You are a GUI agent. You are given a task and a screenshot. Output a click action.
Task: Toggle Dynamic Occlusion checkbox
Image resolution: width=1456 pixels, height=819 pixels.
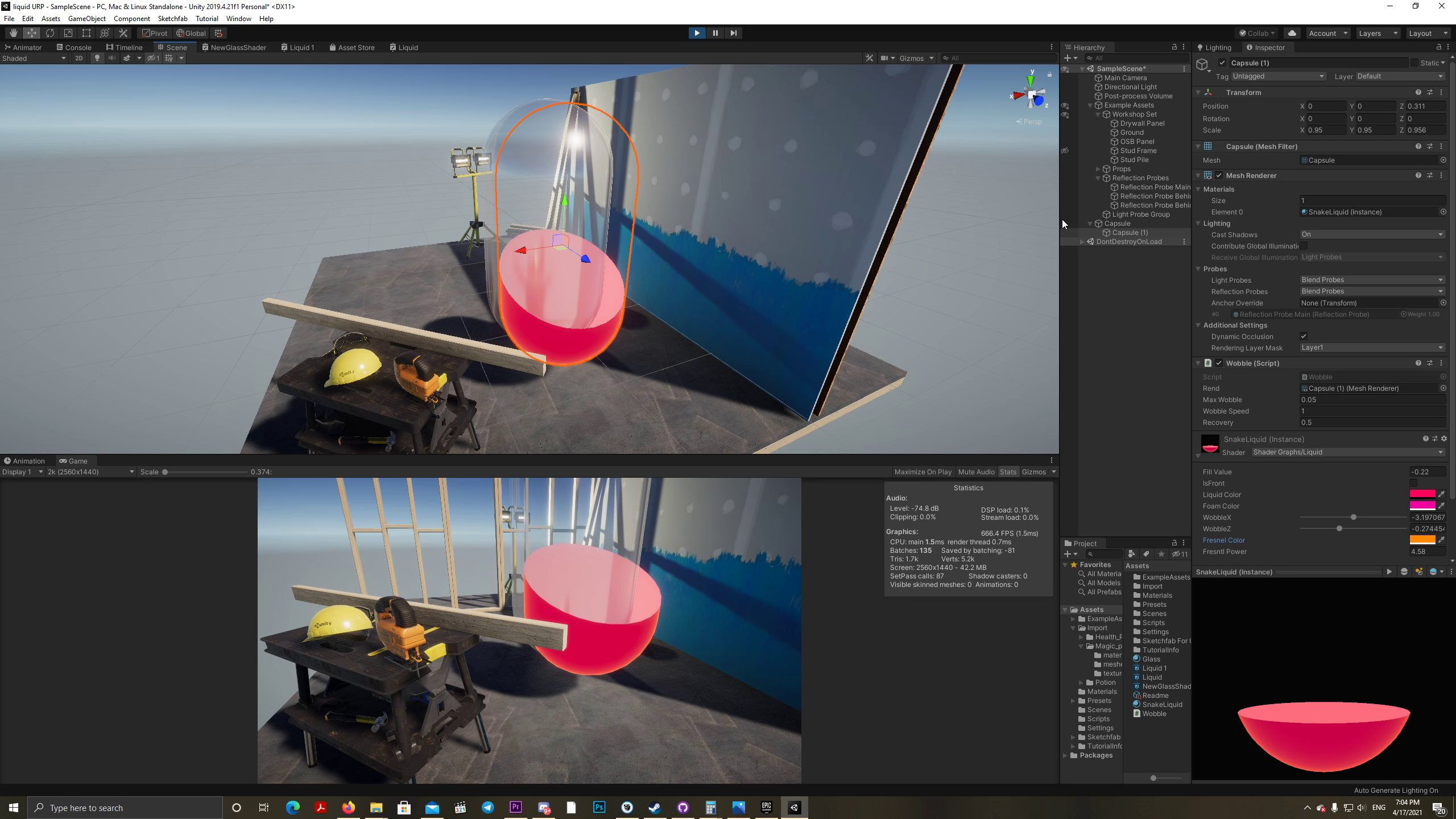(x=1304, y=336)
